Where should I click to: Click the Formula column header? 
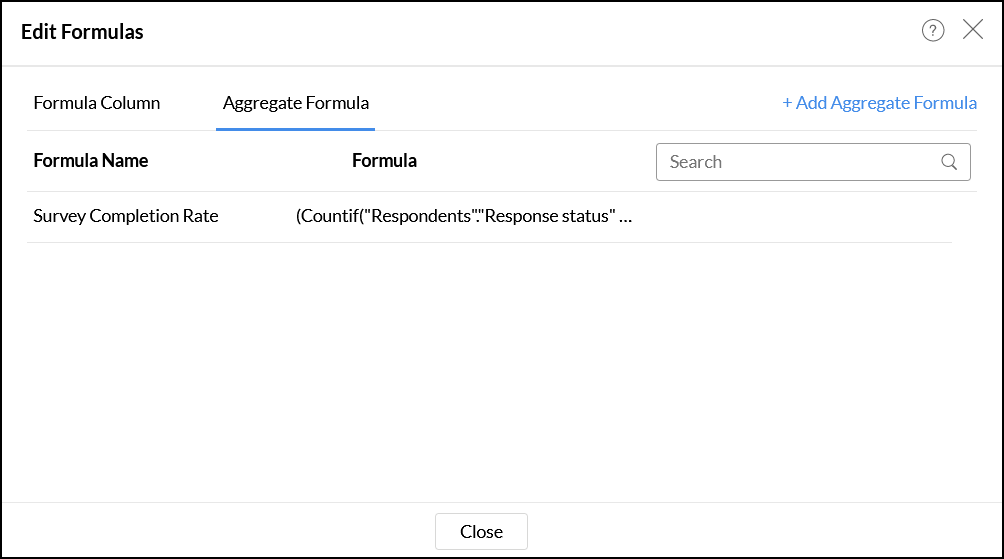click(x=384, y=161)
